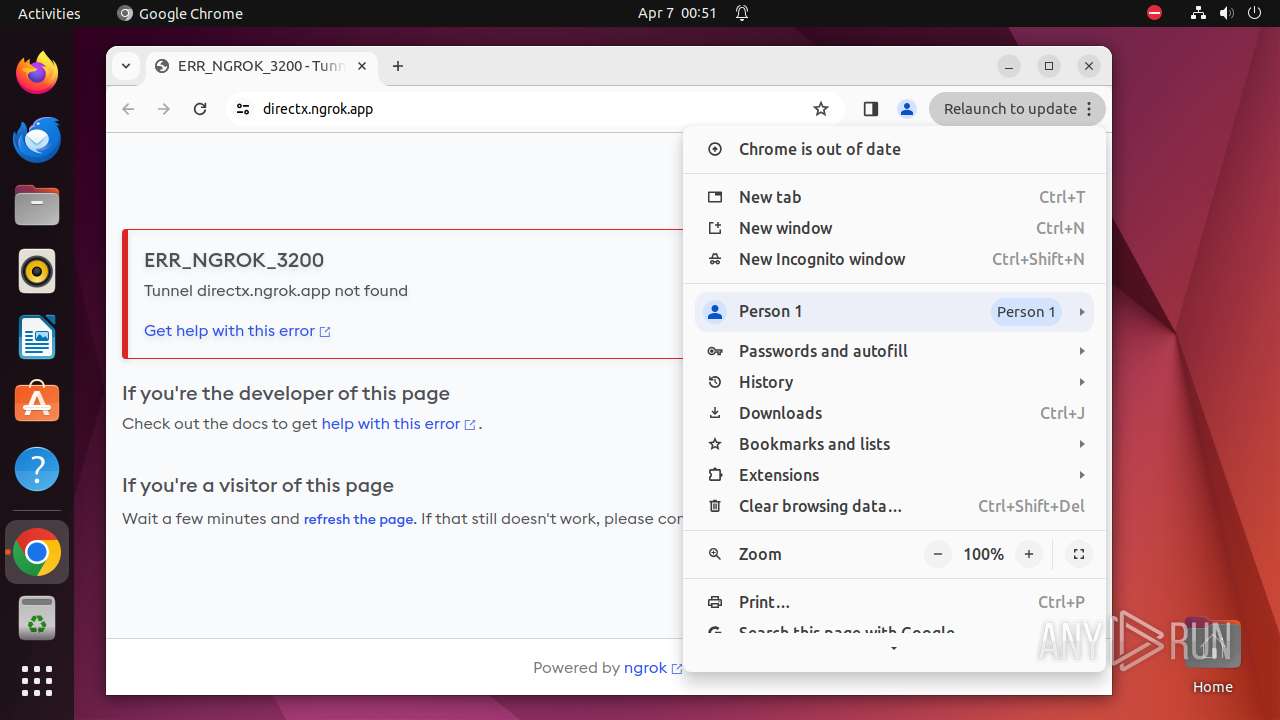
Task: Open the Files manager in dock
Action: (37, 205)
